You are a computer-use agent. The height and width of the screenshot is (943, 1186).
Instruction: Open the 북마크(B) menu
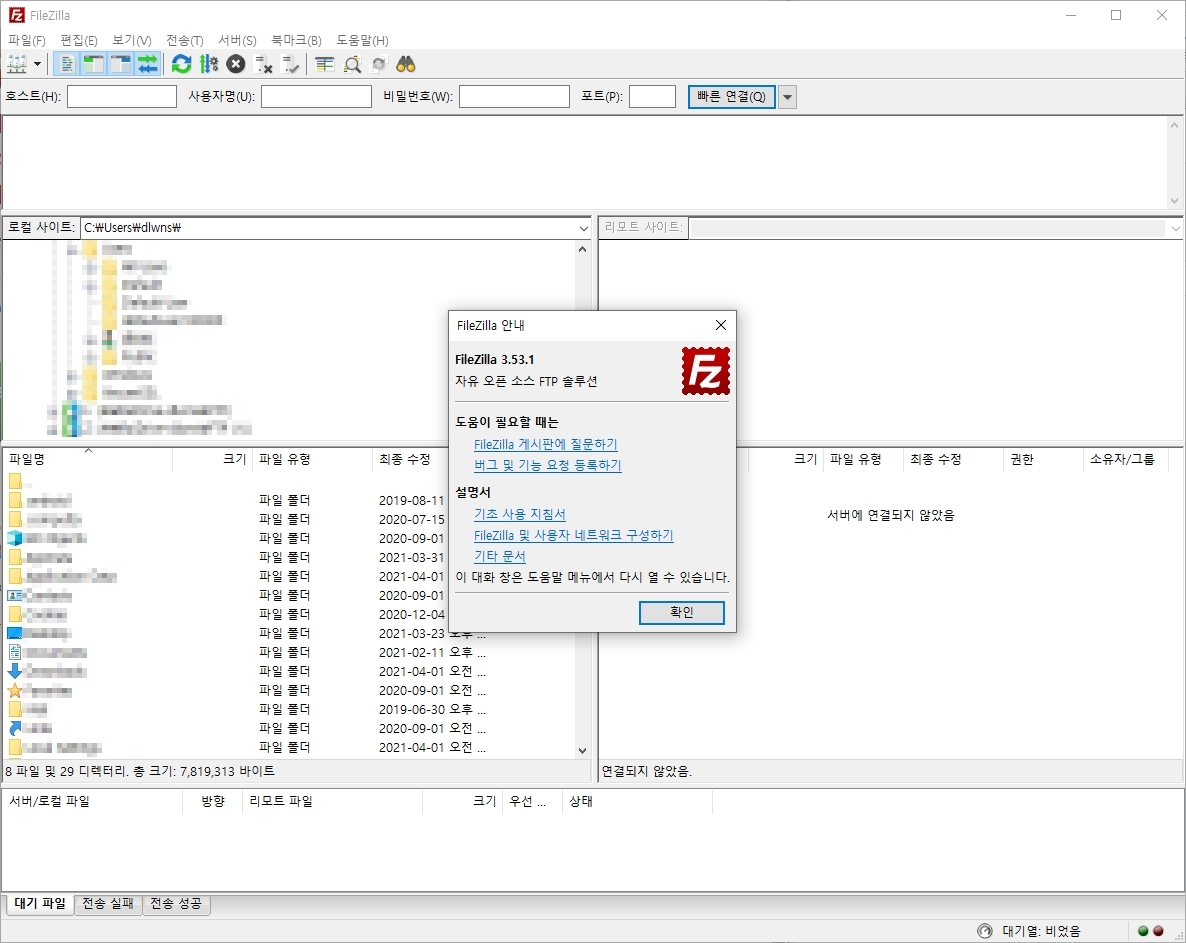pos(296,40)
